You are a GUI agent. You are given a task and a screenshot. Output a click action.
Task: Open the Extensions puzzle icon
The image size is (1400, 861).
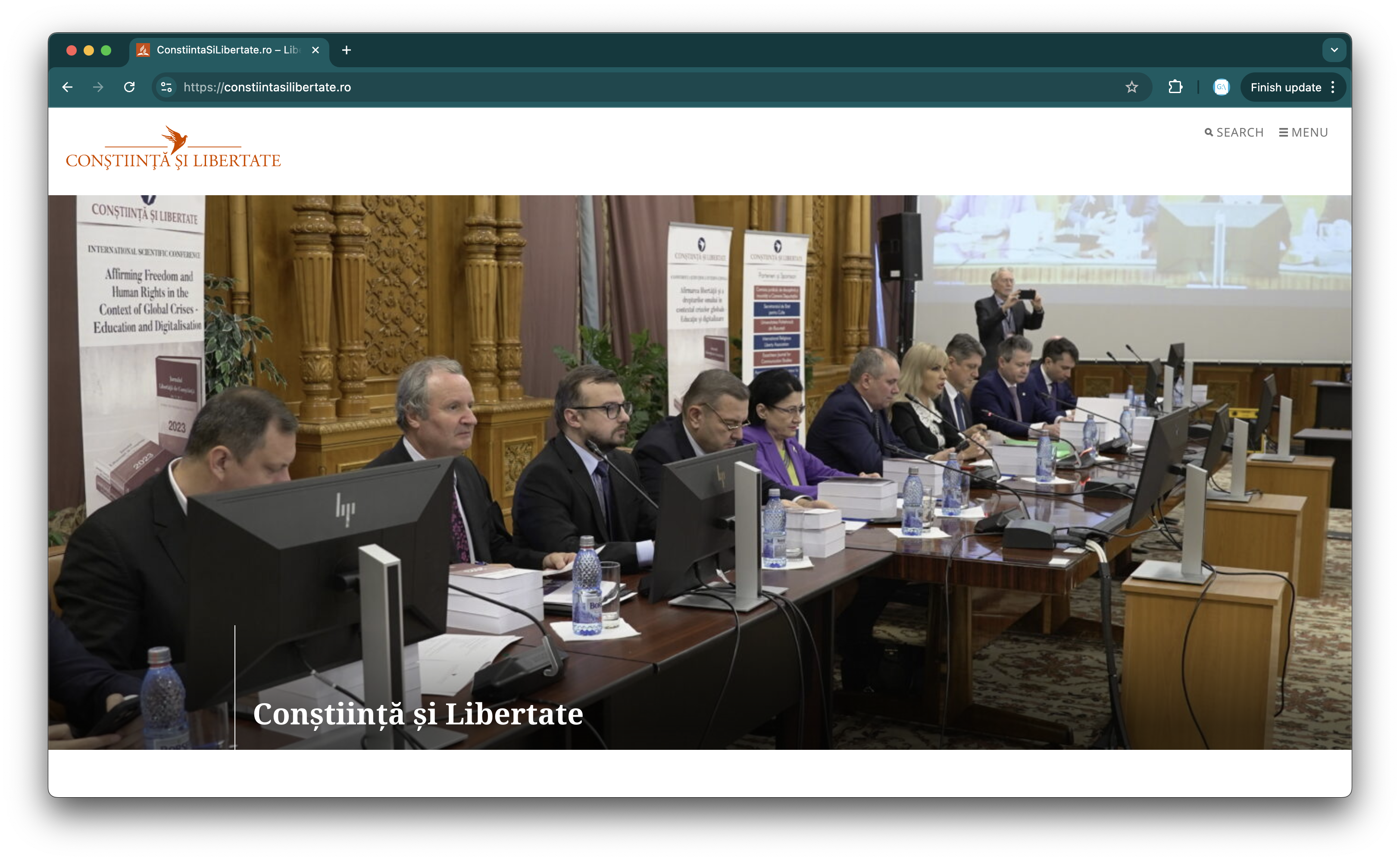click(1175, 87)
